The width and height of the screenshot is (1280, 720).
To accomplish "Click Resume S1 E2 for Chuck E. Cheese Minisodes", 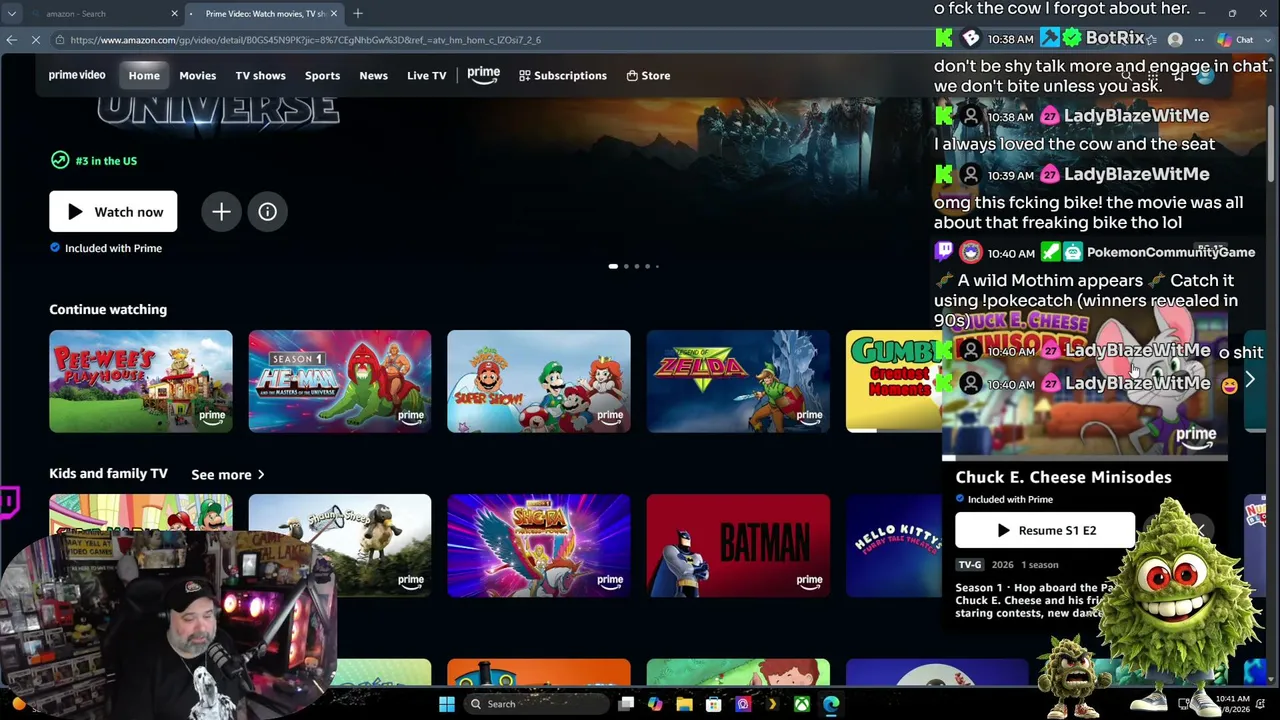I will (x=1045, y=531).
